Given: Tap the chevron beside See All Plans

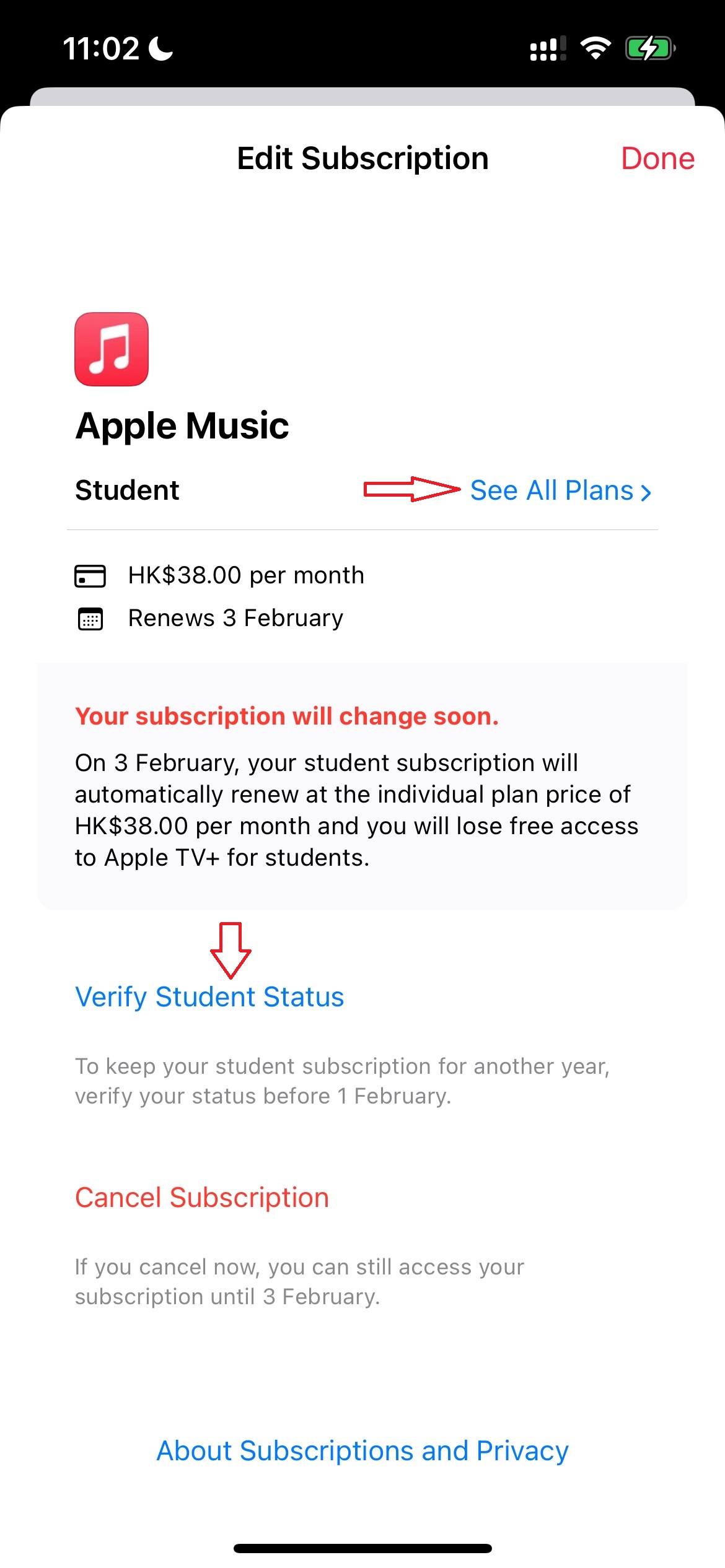Looking at the screenshot, I should tap(646, 492).
